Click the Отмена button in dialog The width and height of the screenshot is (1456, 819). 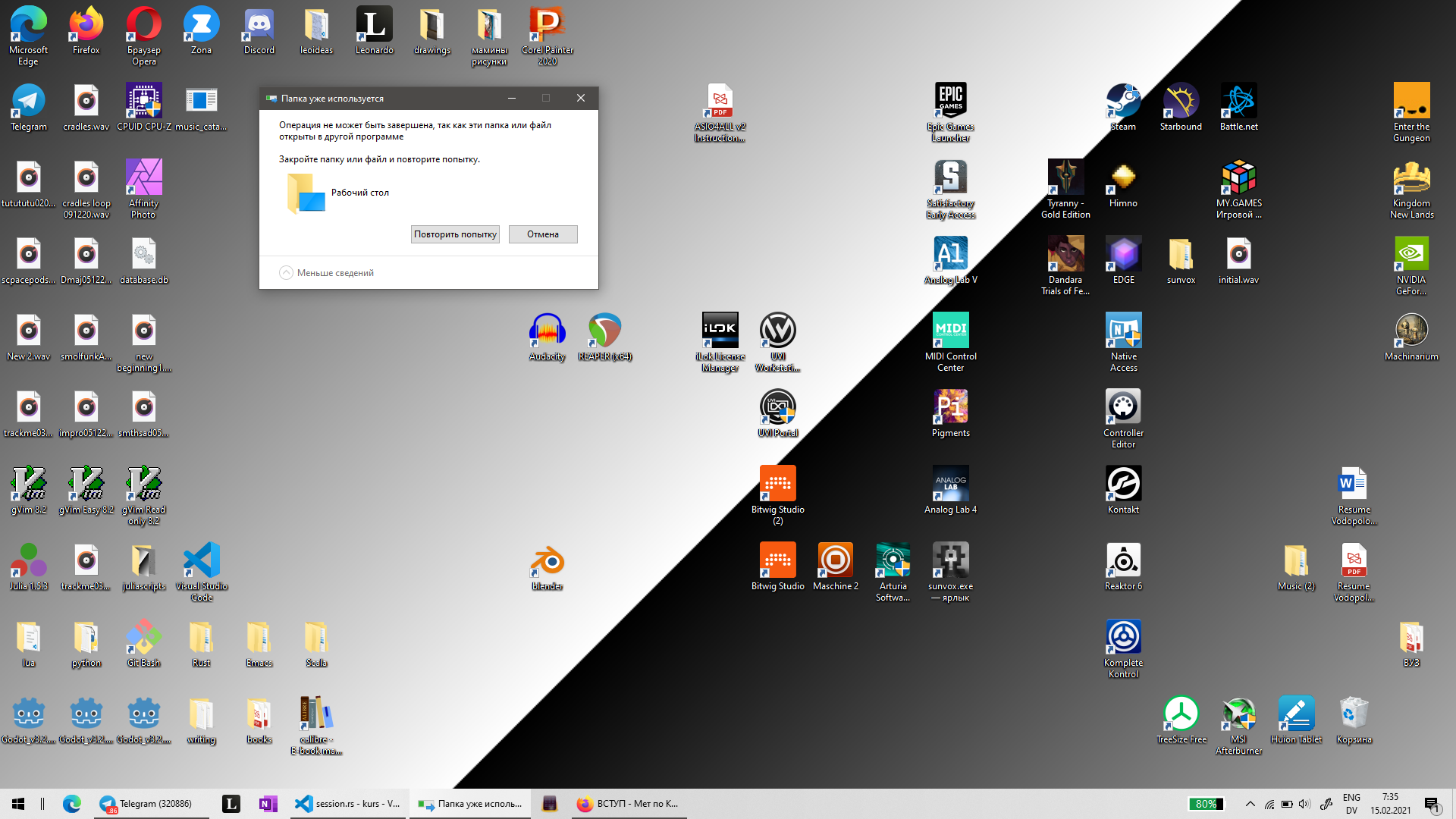(x=543, y=234)
